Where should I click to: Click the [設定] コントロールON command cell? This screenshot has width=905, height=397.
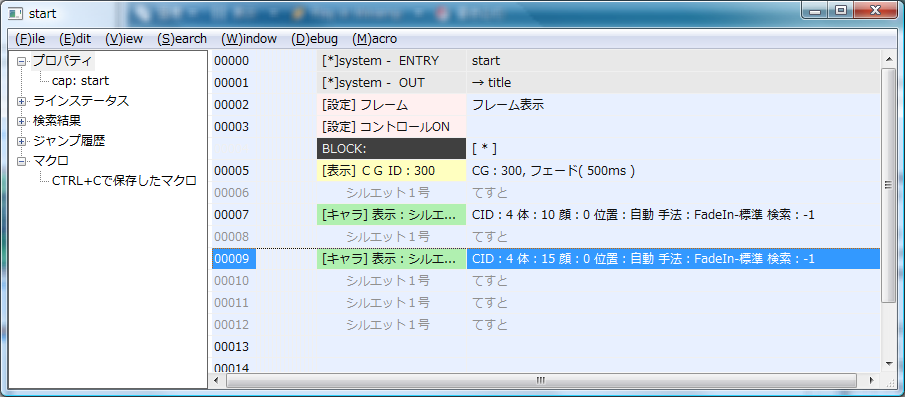(x=391, y=127)
